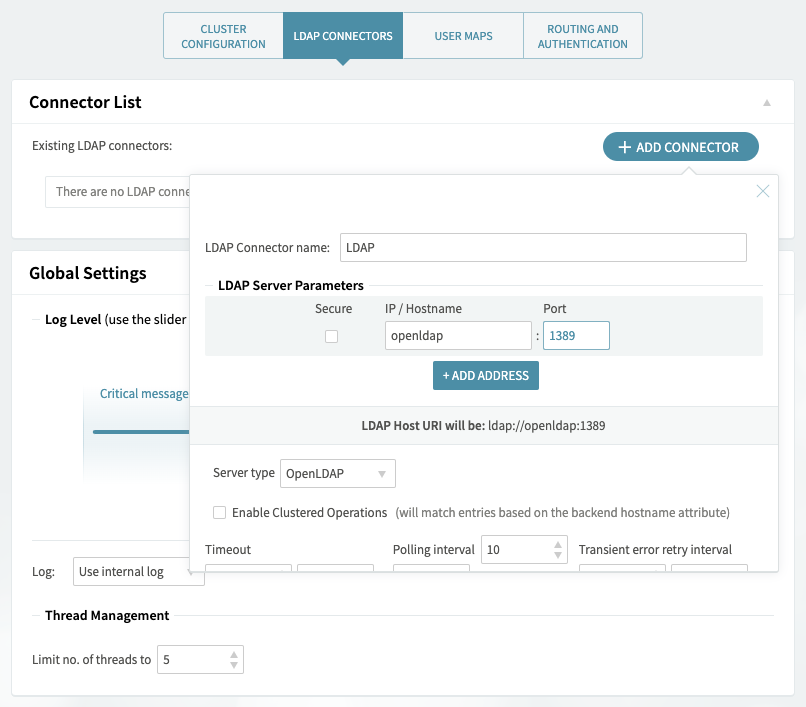This screenshot has height=707, width=806.
Task: Collapse the Connector List panel arrow
Action: coord(767,103)
